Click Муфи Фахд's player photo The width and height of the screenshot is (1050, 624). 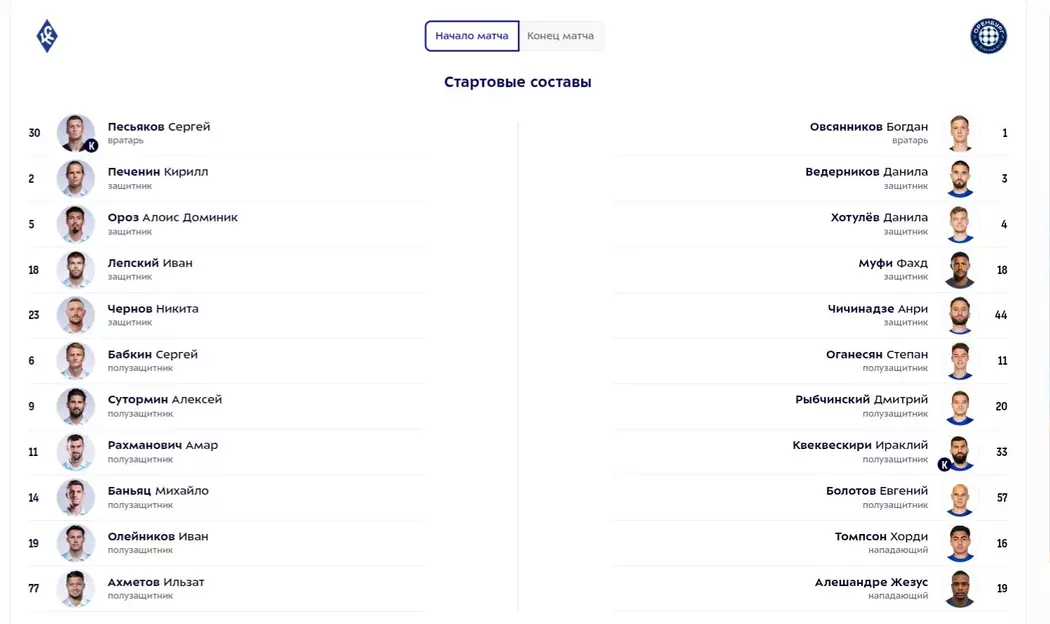point(960,270)
